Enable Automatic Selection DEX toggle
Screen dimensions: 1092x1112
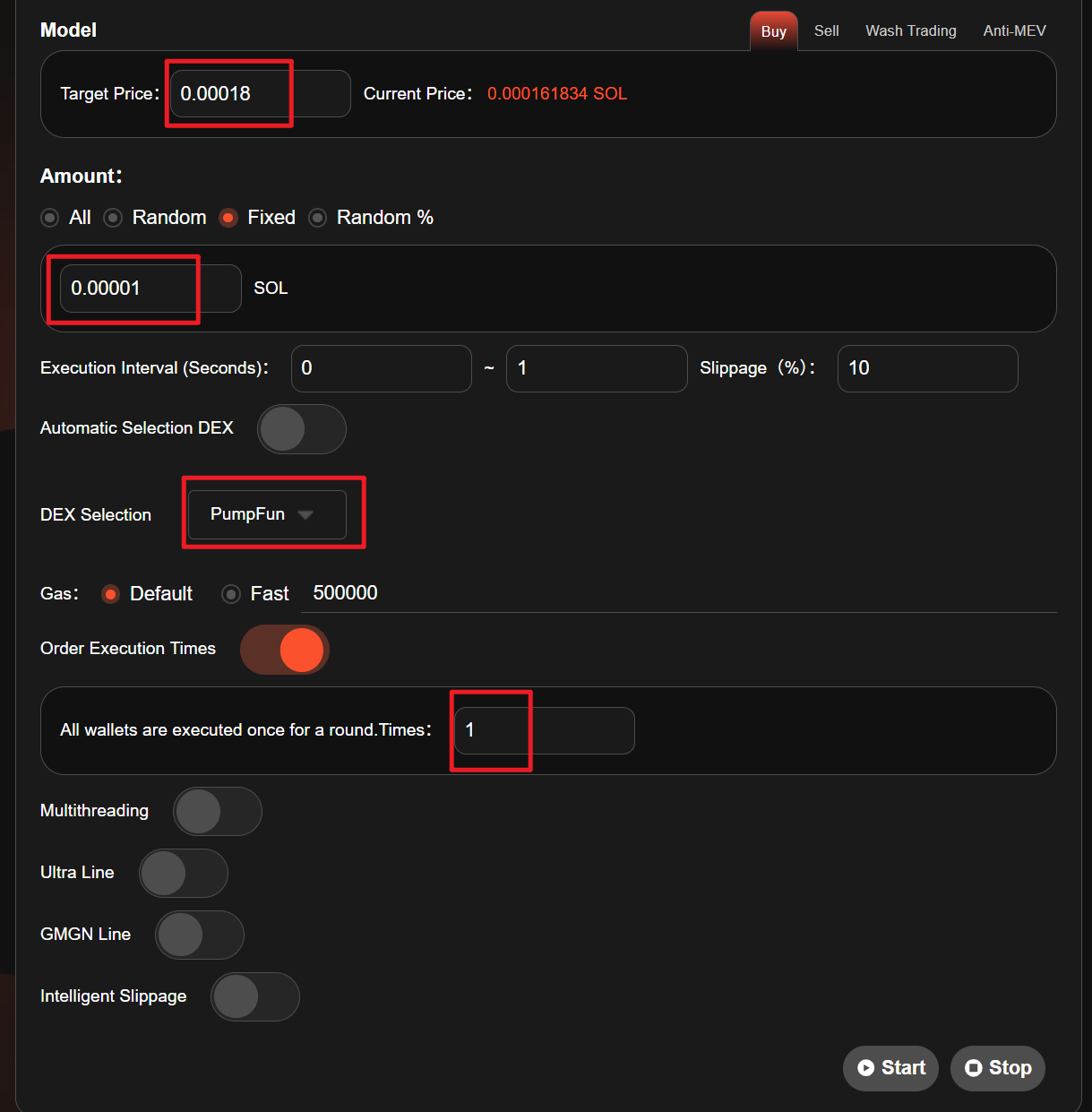(x=301, y=429)
